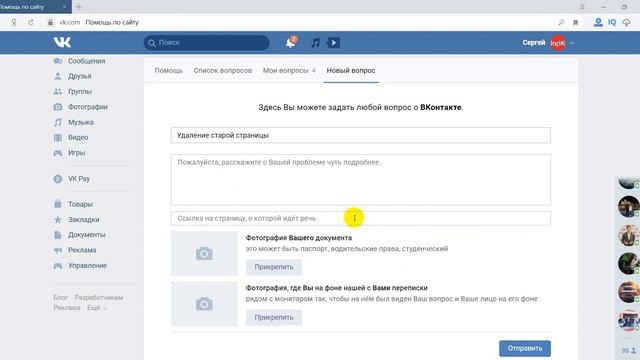This screenshot has height=360, width=640.
Task: Open the Разработчикам footer link
Action: (x=99, y=298)
